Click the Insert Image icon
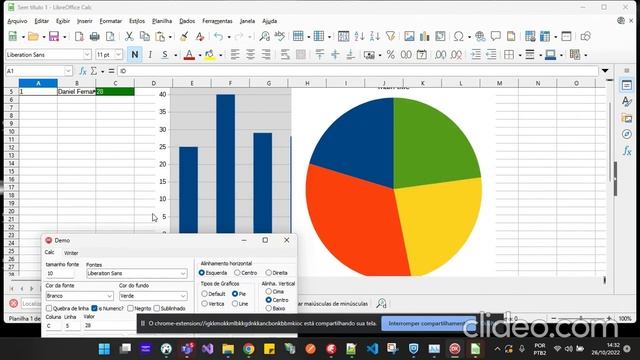The image size is (640, 360). tap(409, 36)
